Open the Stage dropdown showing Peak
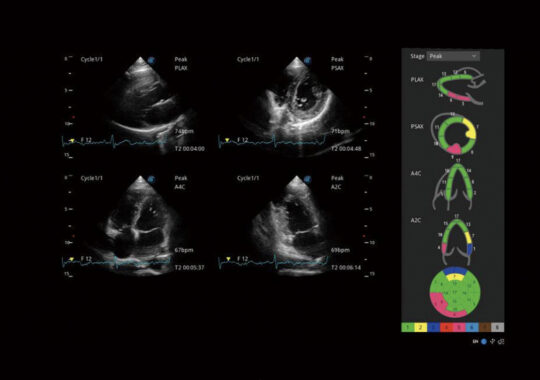The image size is (540, 380). [x=453, y=56]
